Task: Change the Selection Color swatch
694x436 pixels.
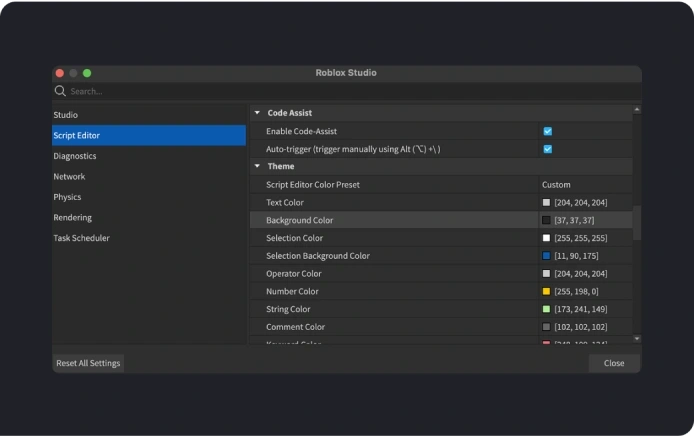Action: (546, 238)
